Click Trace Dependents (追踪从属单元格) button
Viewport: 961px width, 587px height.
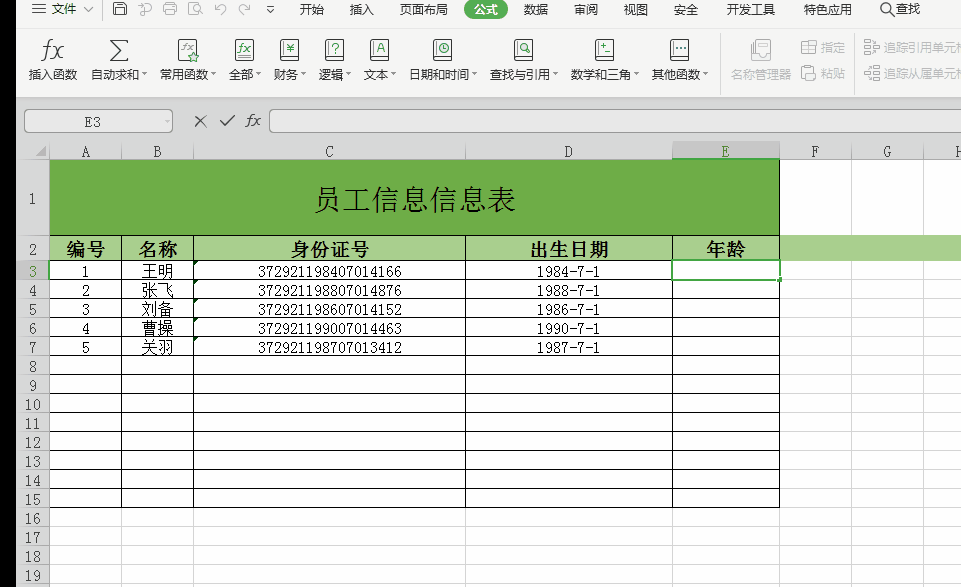912,74
